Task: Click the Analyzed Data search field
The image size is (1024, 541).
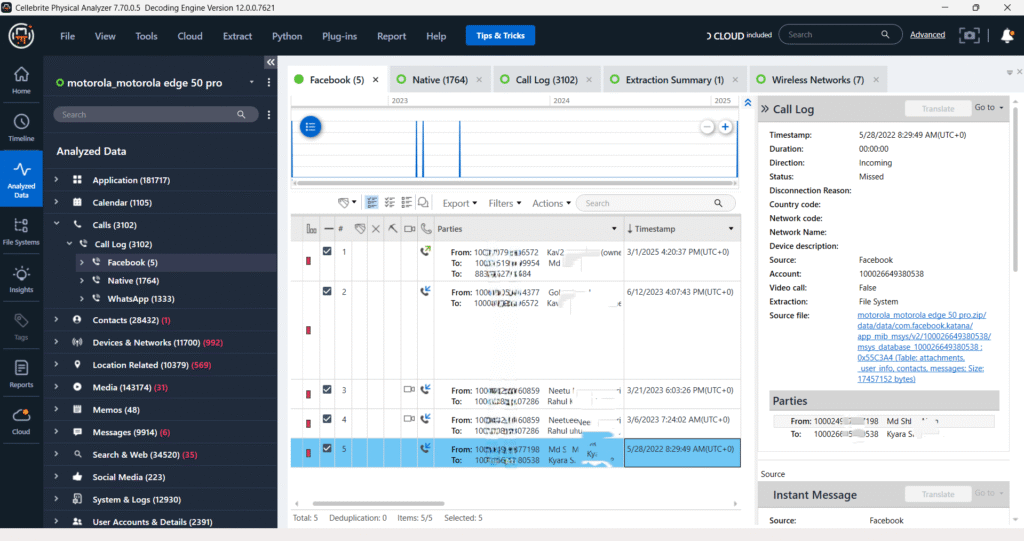Action: point(155,114)
